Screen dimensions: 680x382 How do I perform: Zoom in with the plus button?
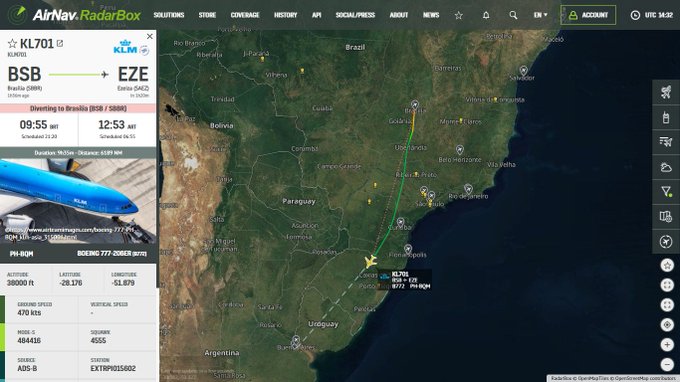667,345
